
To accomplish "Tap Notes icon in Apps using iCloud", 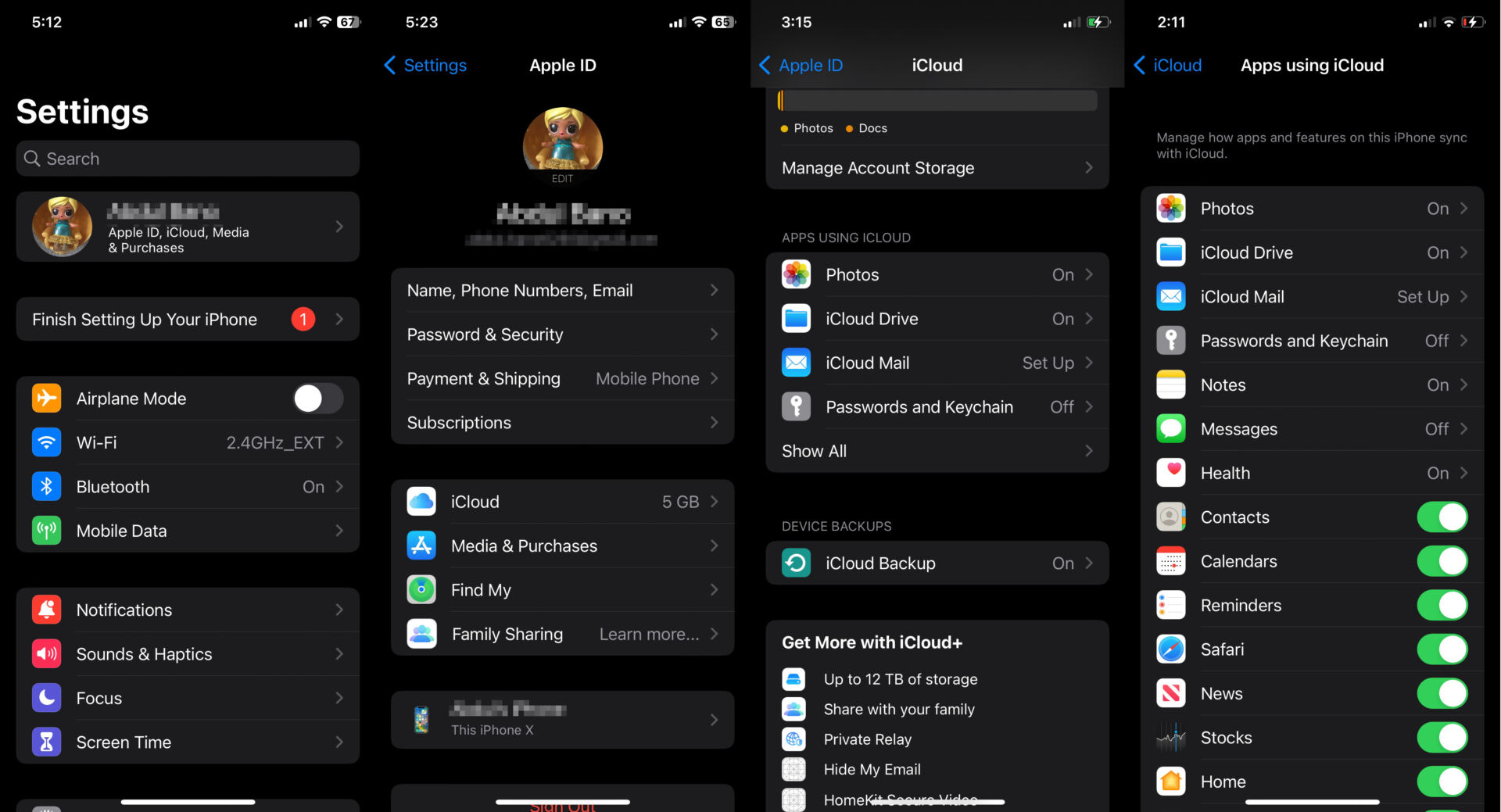I will (1171, 385).
